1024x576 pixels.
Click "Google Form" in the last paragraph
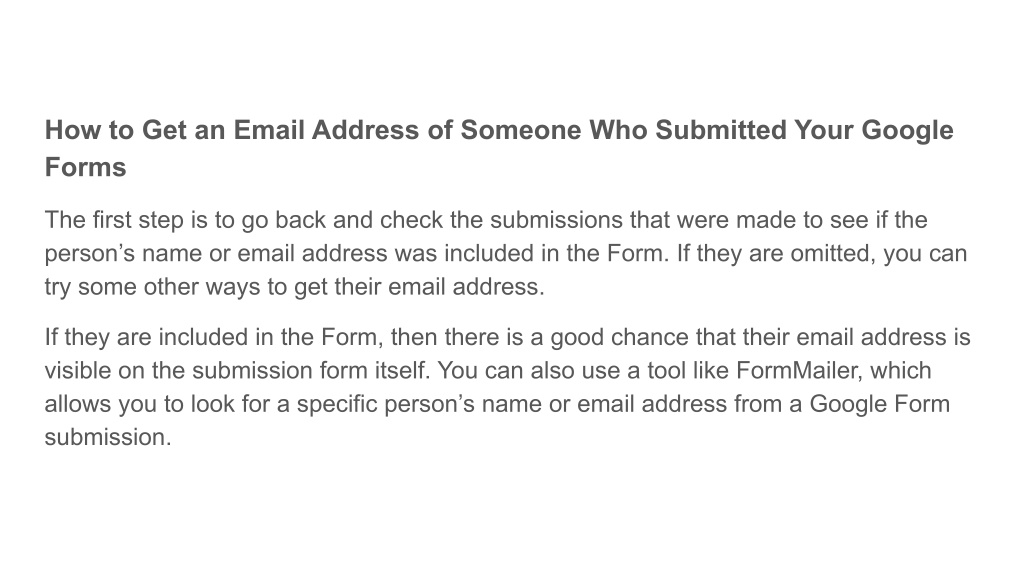point(880,404)
